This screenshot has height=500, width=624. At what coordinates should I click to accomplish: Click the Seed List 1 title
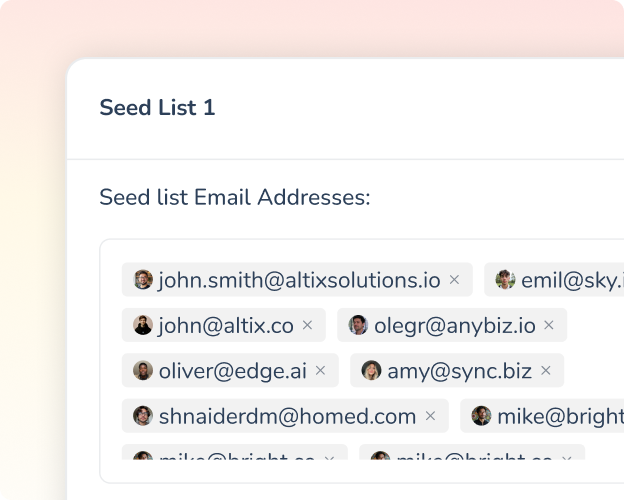click(157, 107)
